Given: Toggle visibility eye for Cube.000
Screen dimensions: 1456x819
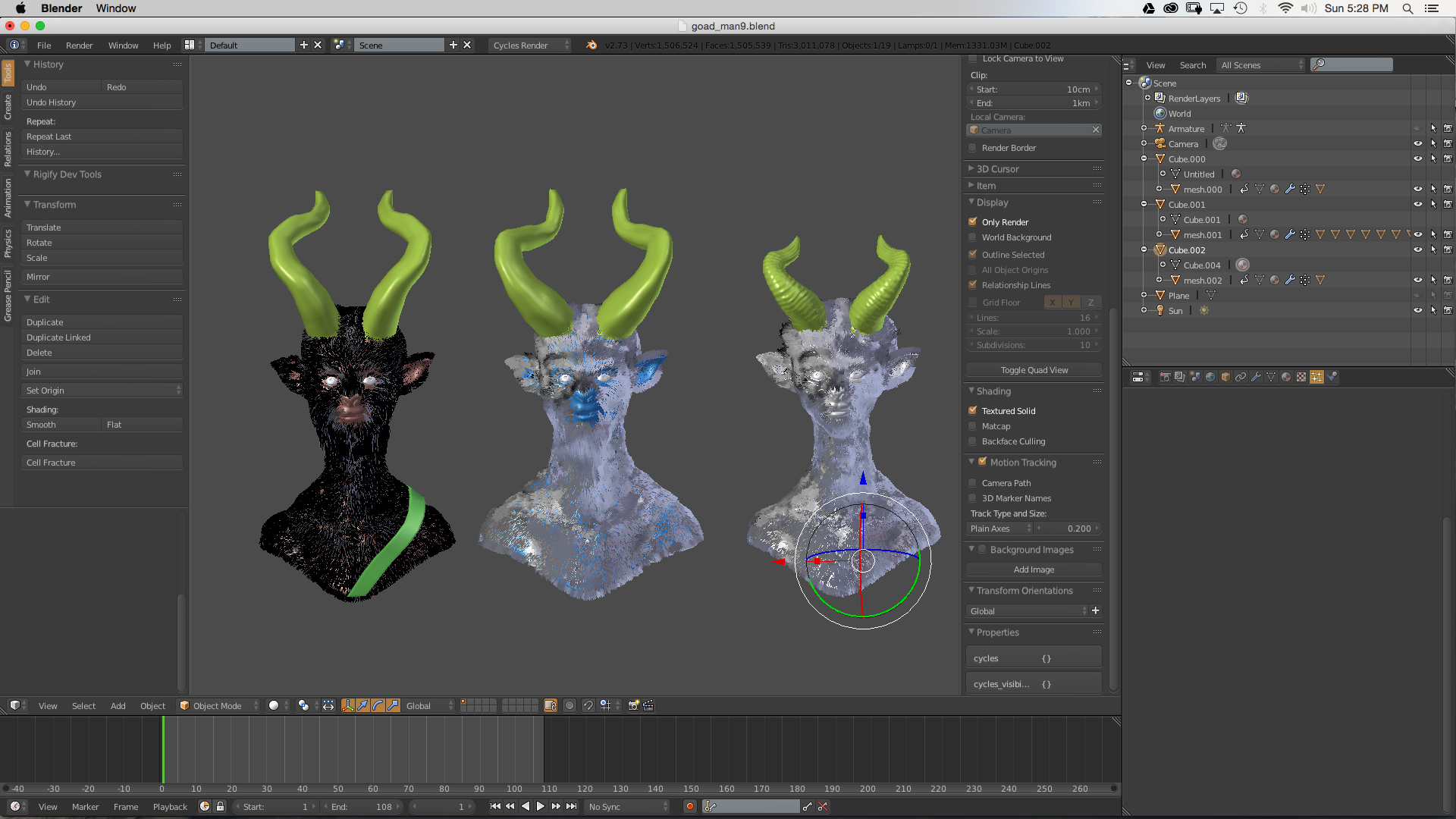Looking at the screenshot, I should [1417, 159].
